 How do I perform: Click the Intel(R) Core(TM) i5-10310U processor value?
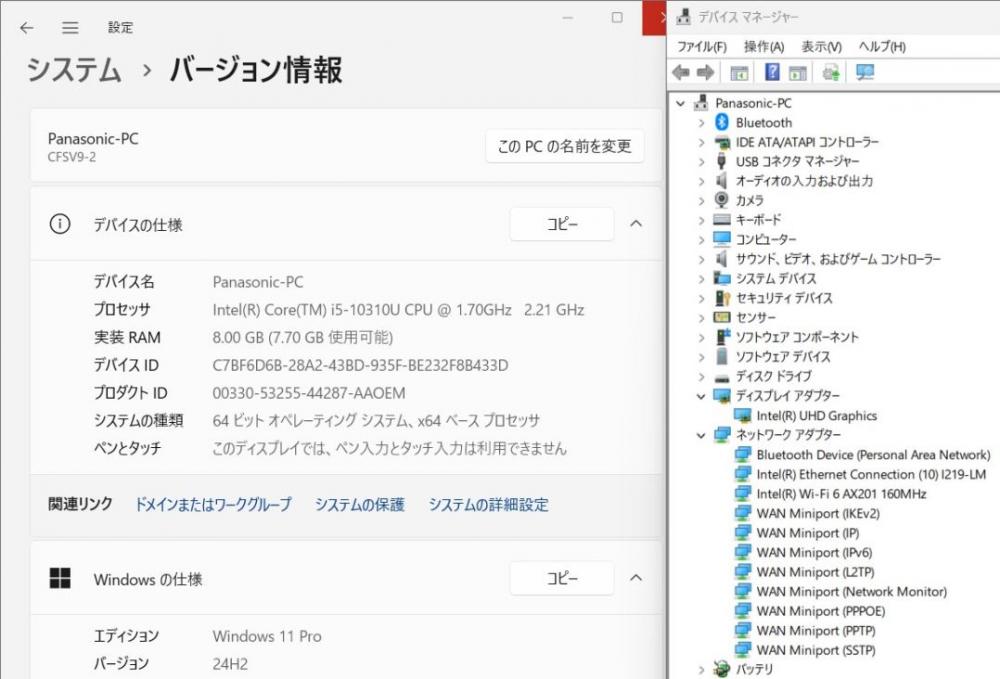[x=399, y=310]
